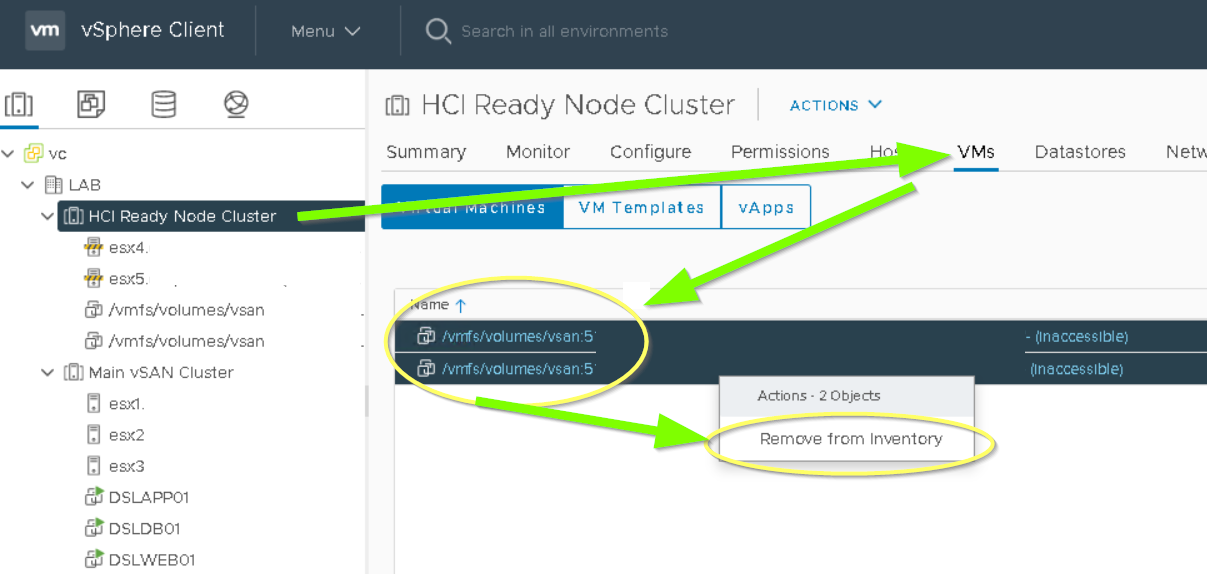The width and height of the screenshot is (1207, 574).
Task: Select second /vmfs/volumes/vsan tree entry icon
Action: [x=94, y=341]
